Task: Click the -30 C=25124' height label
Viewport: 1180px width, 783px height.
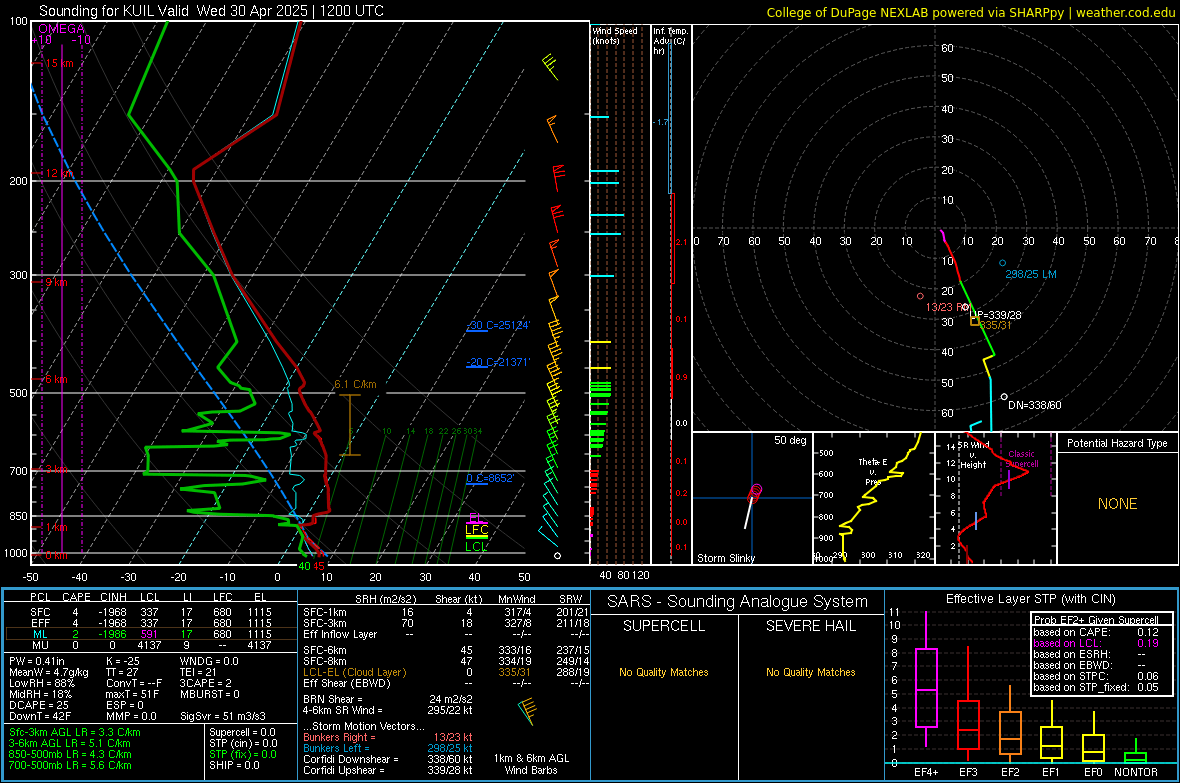Action: [498, 325]
